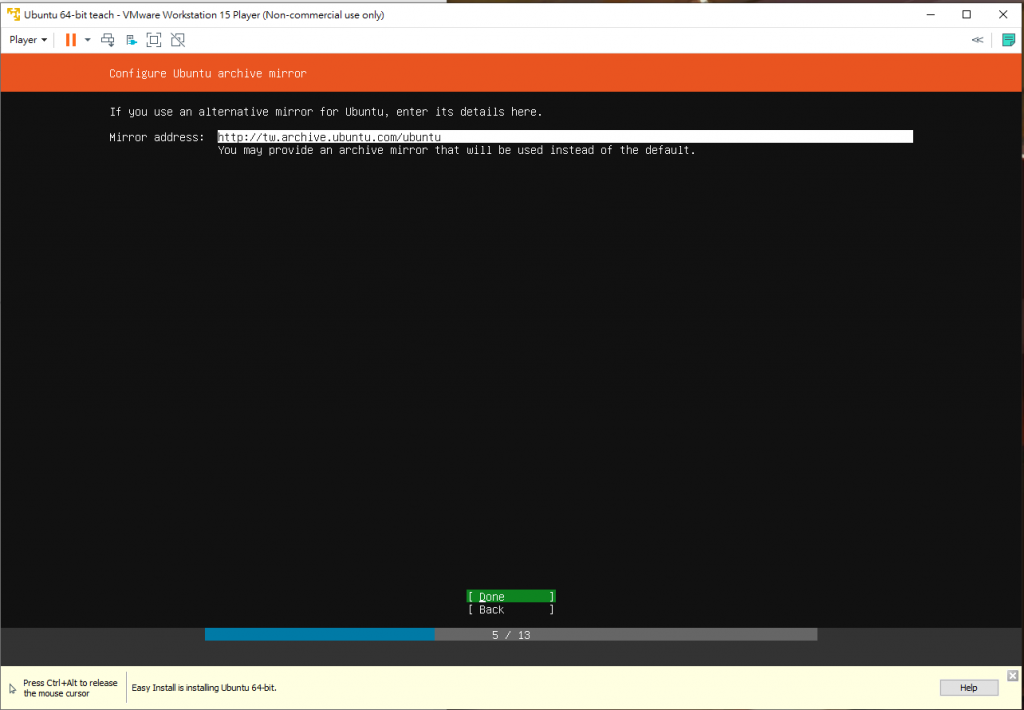
Task: Open the Player menu
Action: tap(28, 40)
